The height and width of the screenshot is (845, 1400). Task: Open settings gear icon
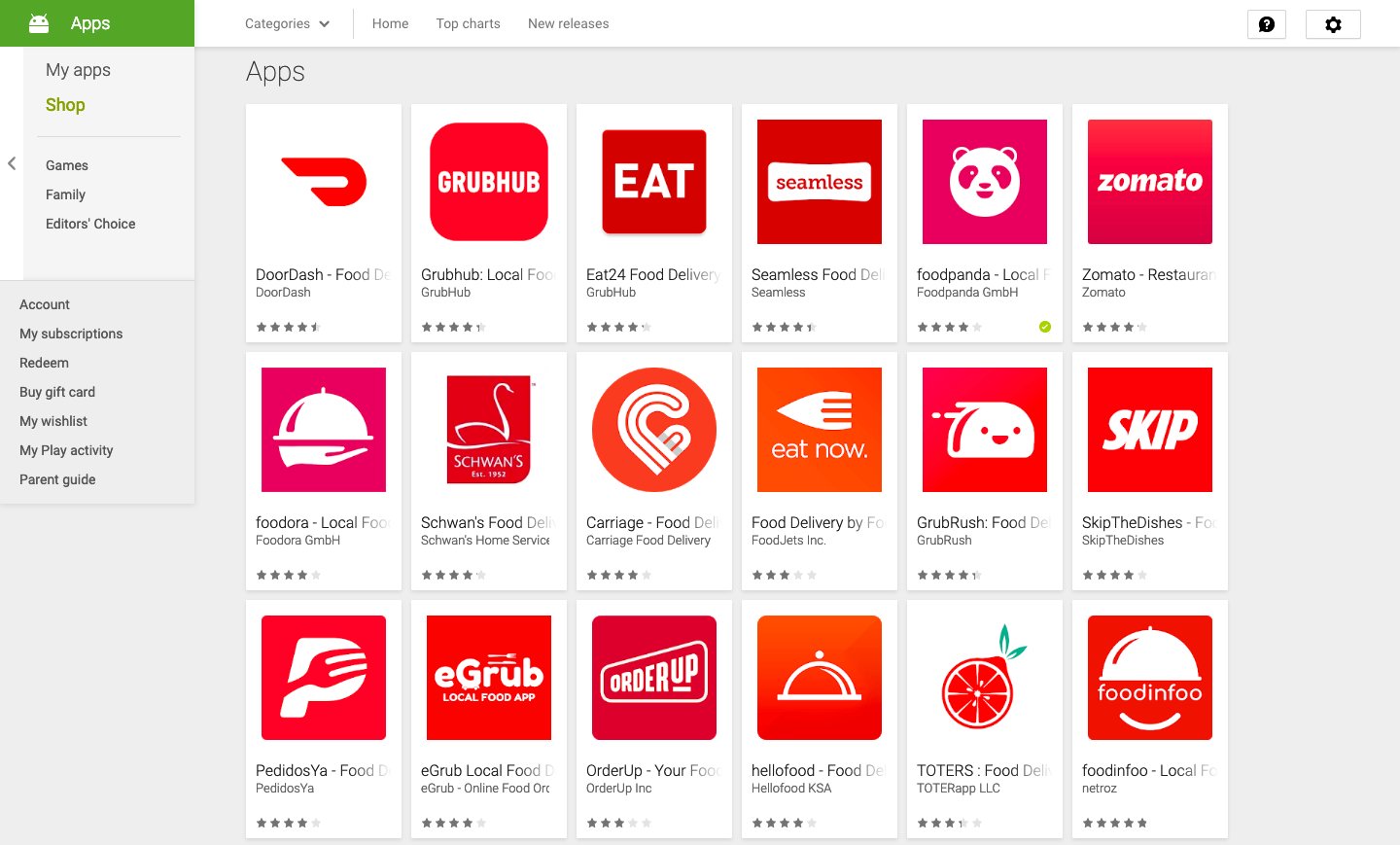tap(1333, 24)
